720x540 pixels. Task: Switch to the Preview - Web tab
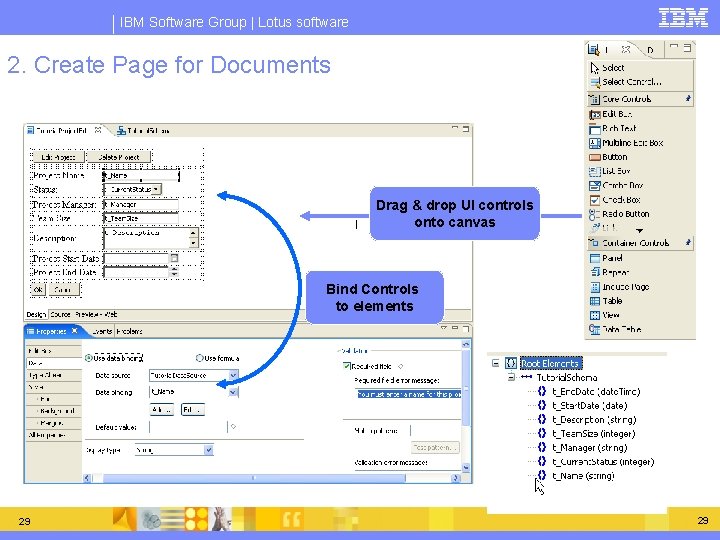[x=96, y=315]
